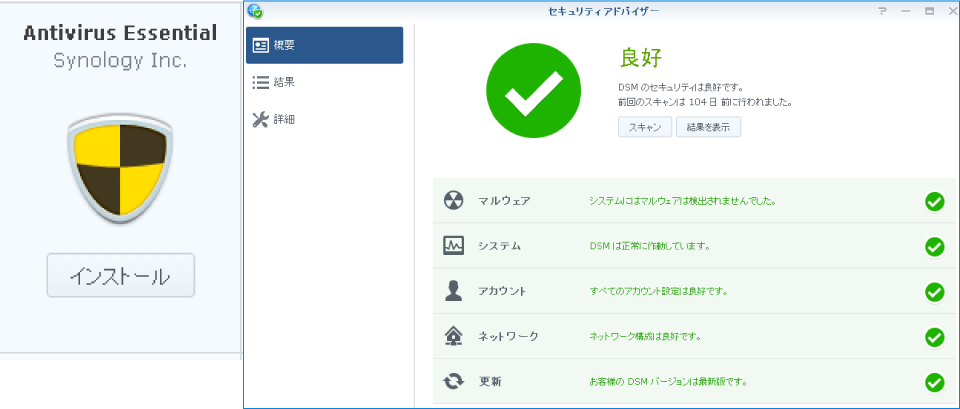Select the システム category label

click(499, 246)
